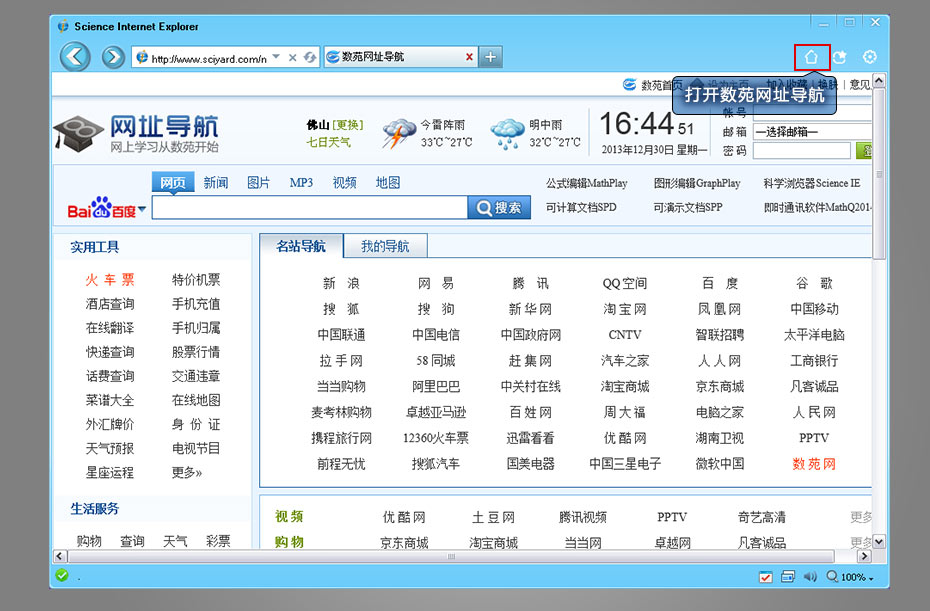Select the 数苑网址导航 browser tab
Image resolution: width=930 pixels, height=611 pixels.
(400, 57)
